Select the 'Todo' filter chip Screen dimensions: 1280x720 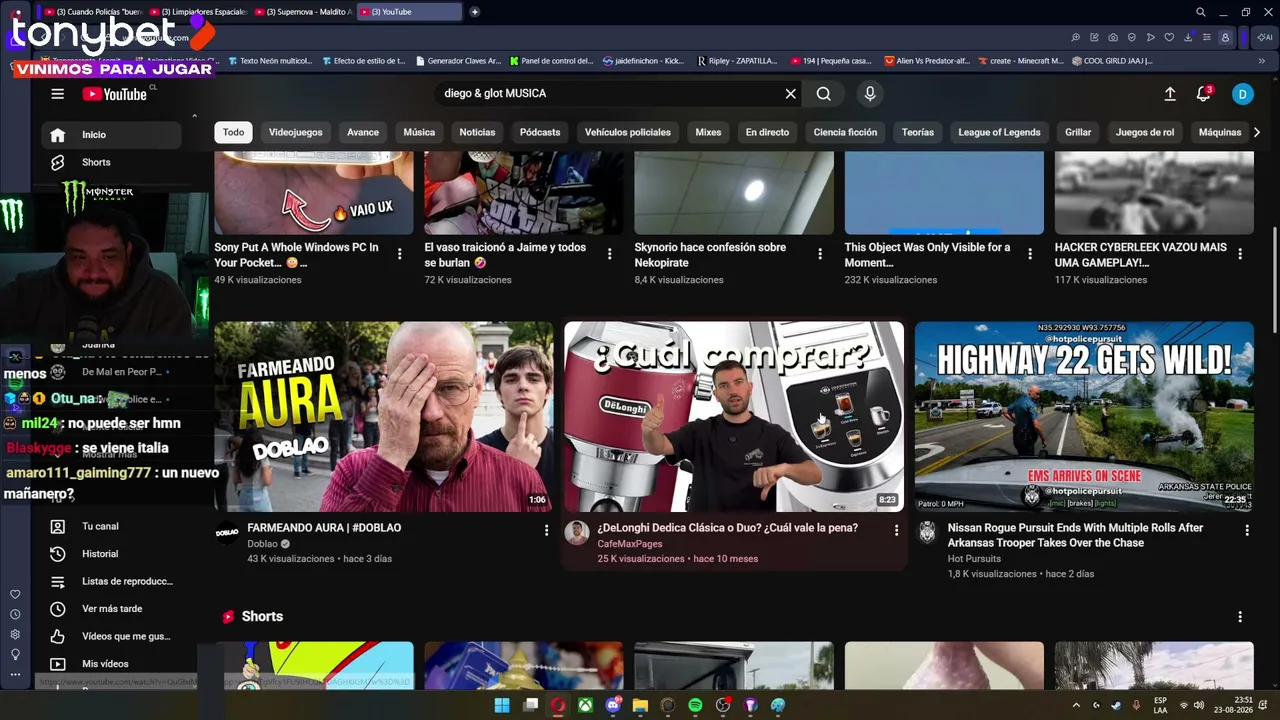[x=233, y=132]
